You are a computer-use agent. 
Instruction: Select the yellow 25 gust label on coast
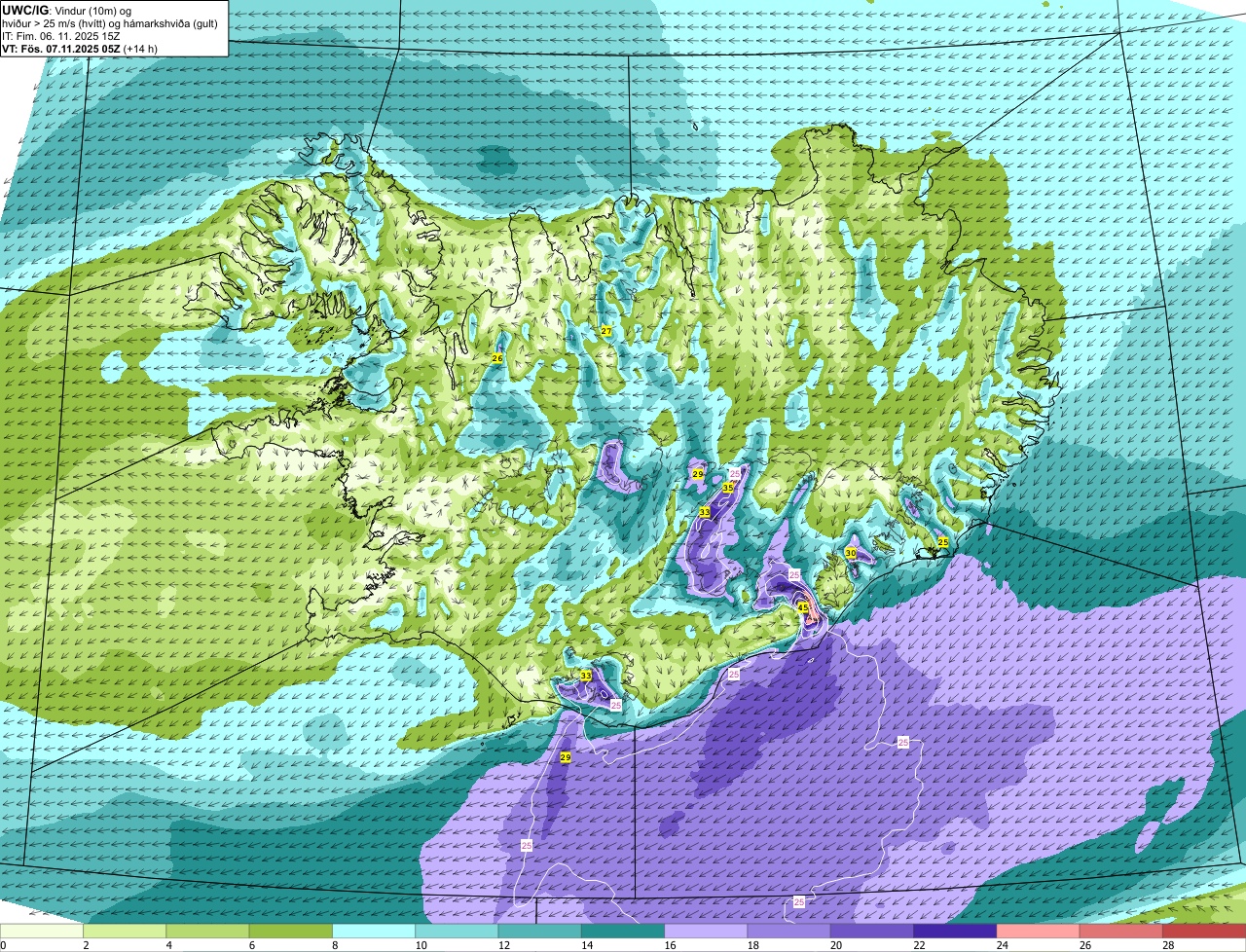click(x=942, y=542)
